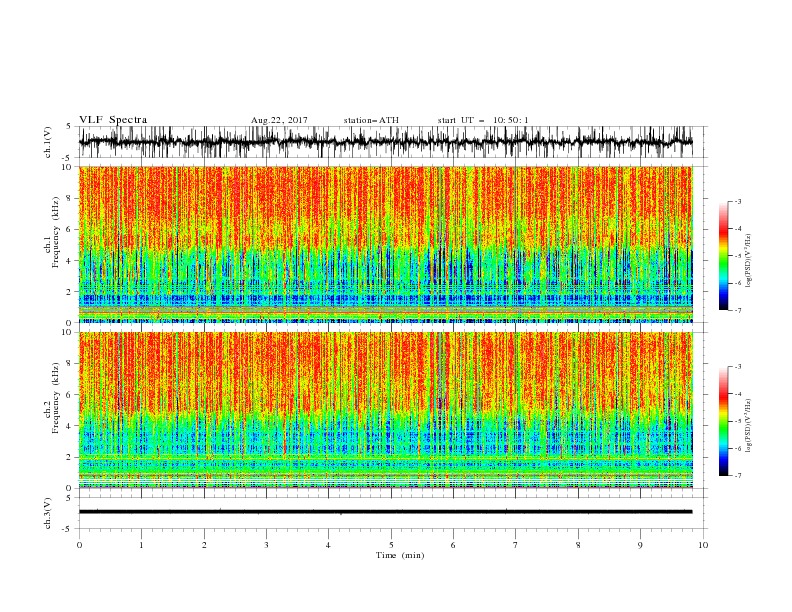Image resolution: width=792 pixels, height=612 pixels.
Task: Click the "ch.1(V)" waveform axis label
Action: [48, 142]
